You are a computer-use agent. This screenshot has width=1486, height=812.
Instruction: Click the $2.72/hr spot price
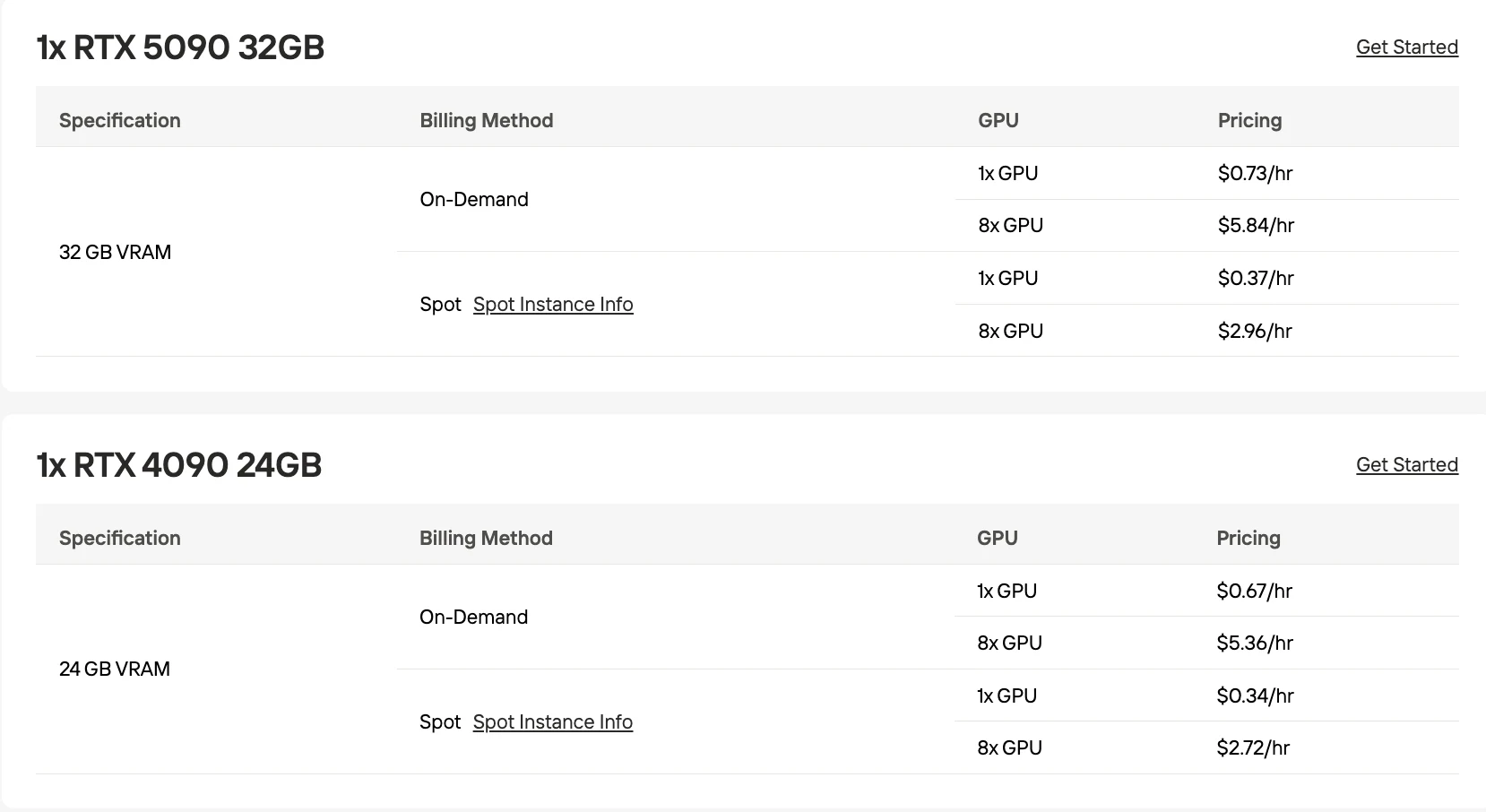pos(1253,747)
